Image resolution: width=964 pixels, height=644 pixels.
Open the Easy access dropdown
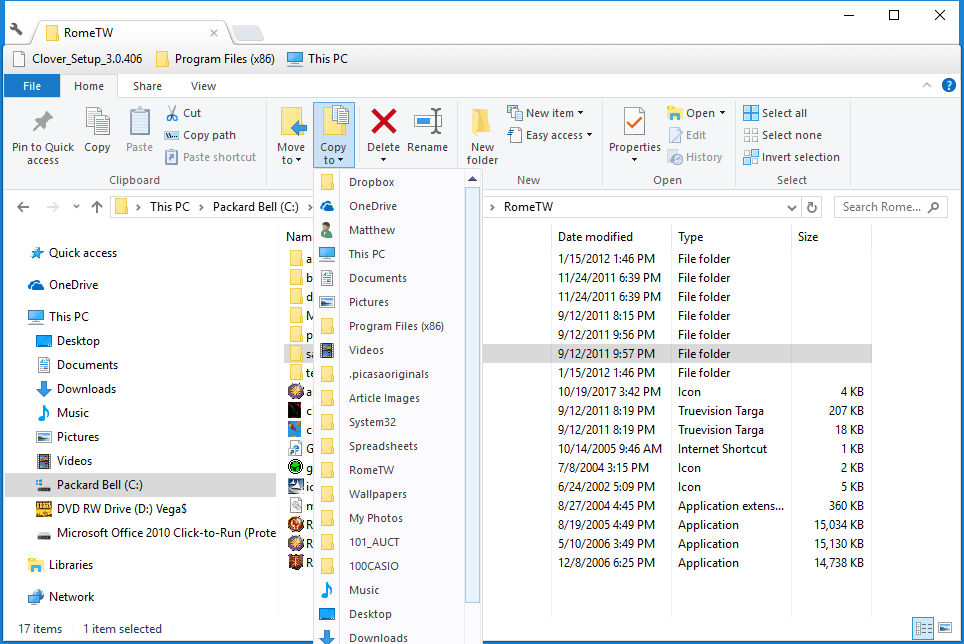pyautogui.click(x=550, y=135)
